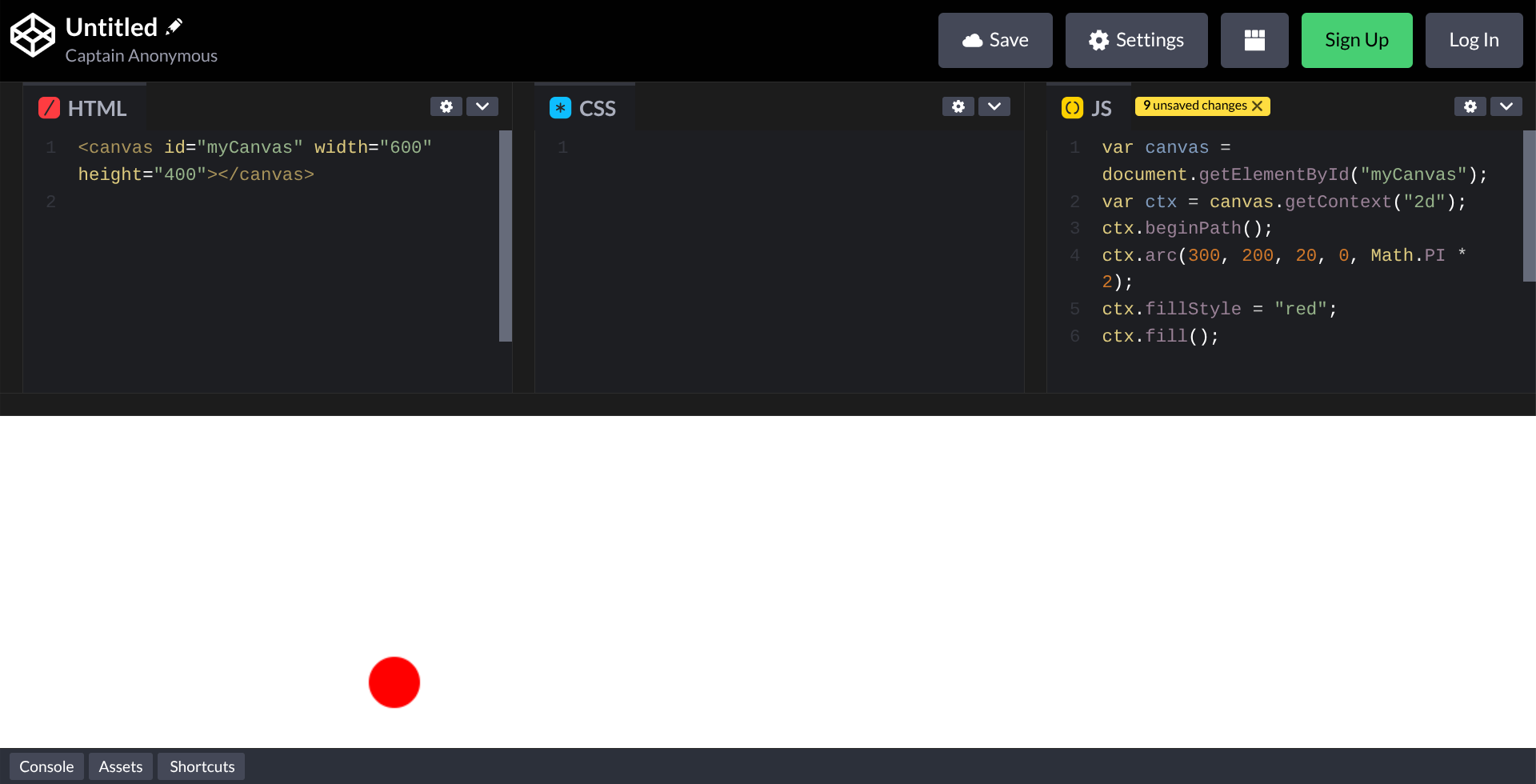Click the Untitled pen title
The image size is (1536, 784).
pyautogui.click(x=111, y=27)
